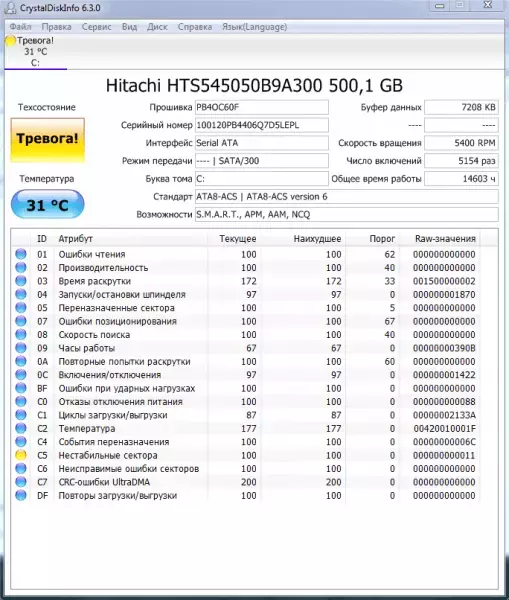Click the Прошивка field PB4OC60F
The image size is (509, 600).
click(x=262, y=107)
